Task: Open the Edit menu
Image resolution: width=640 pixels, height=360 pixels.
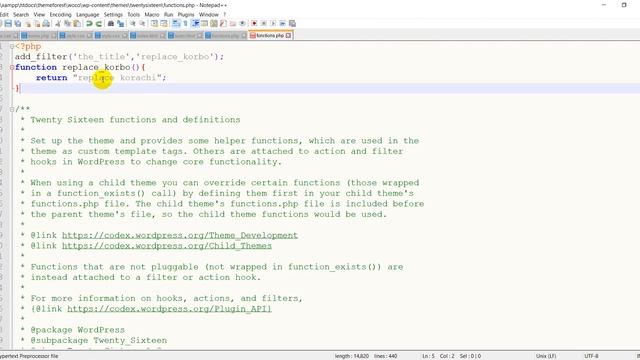Action: click(x=4, y=15)
